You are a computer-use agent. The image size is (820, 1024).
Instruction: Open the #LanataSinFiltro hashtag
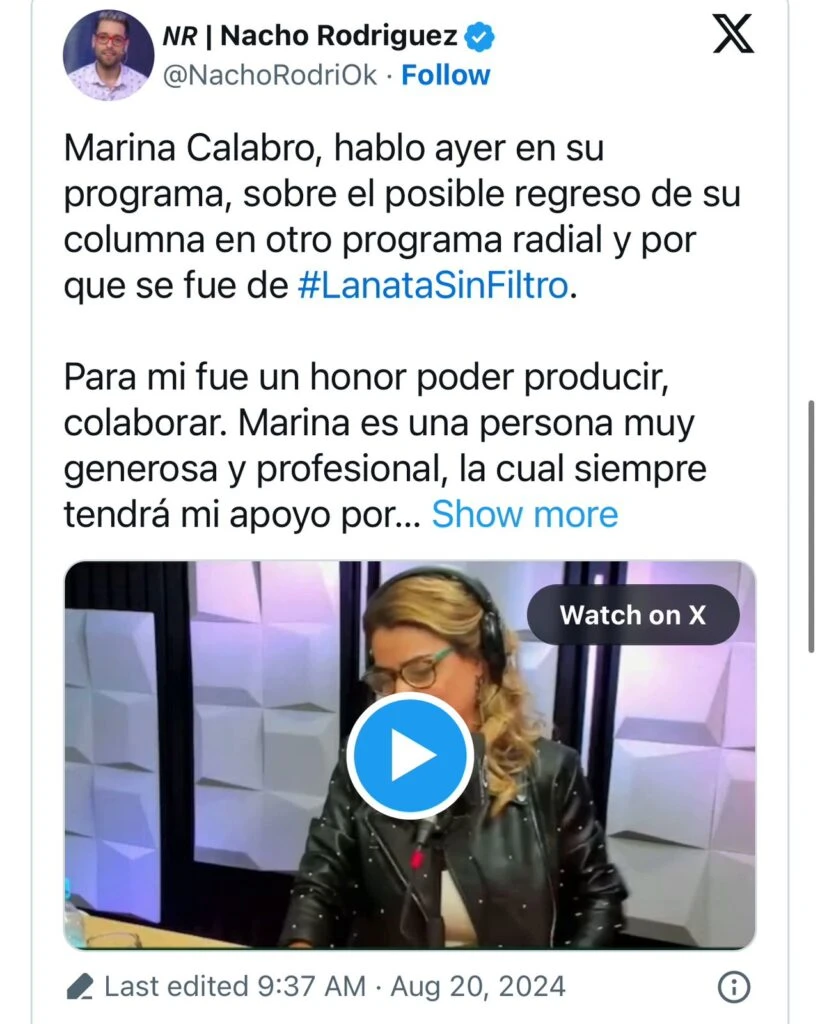click(x=433, y=285)
